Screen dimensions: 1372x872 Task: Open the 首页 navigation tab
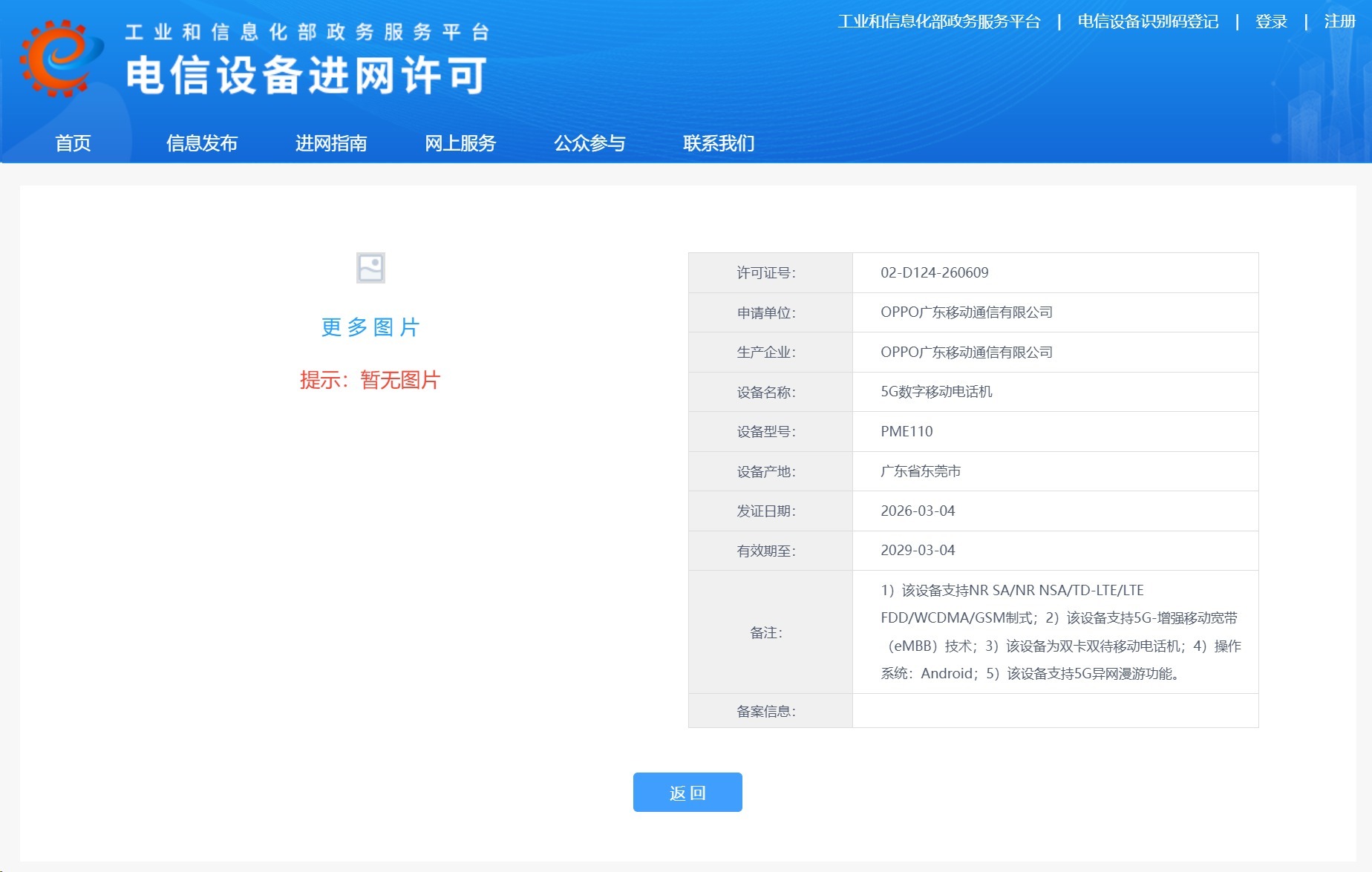(x=73, y=143)
